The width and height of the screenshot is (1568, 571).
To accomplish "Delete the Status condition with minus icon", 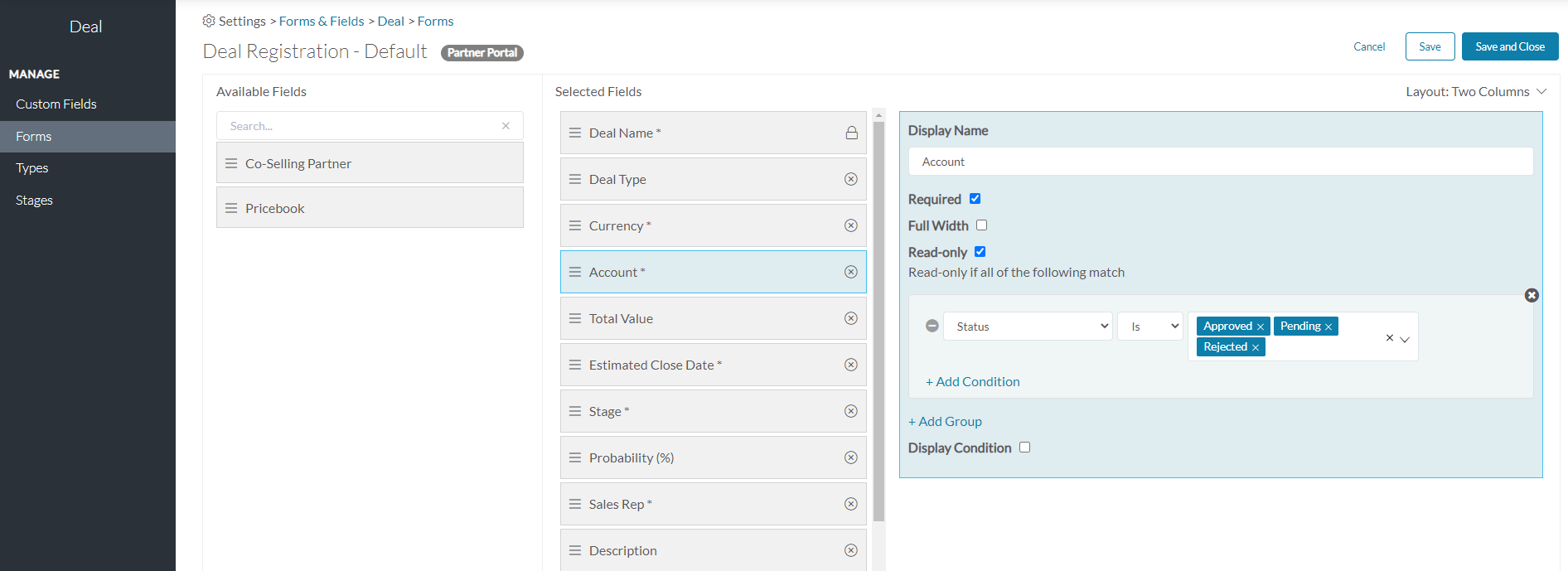I will click(x=932, y=326).
